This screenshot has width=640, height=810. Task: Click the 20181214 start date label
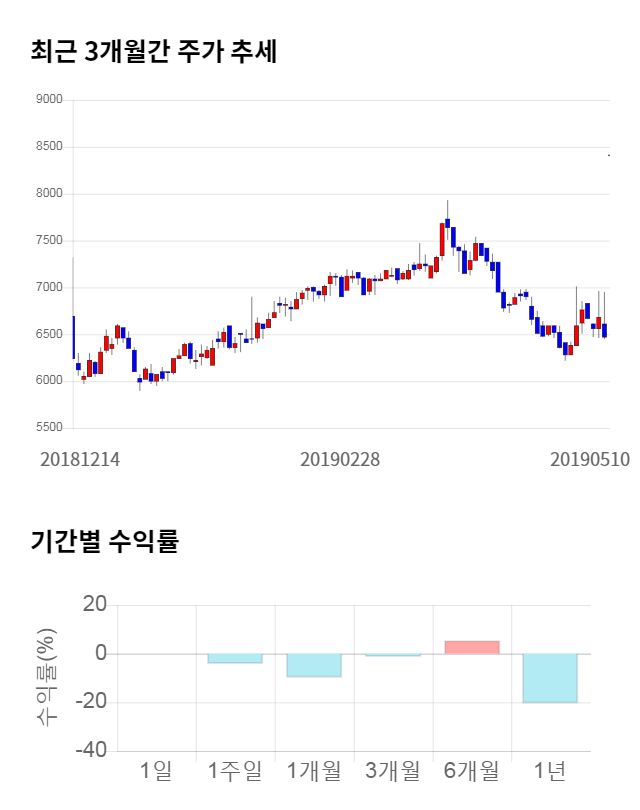coord(80,460)
